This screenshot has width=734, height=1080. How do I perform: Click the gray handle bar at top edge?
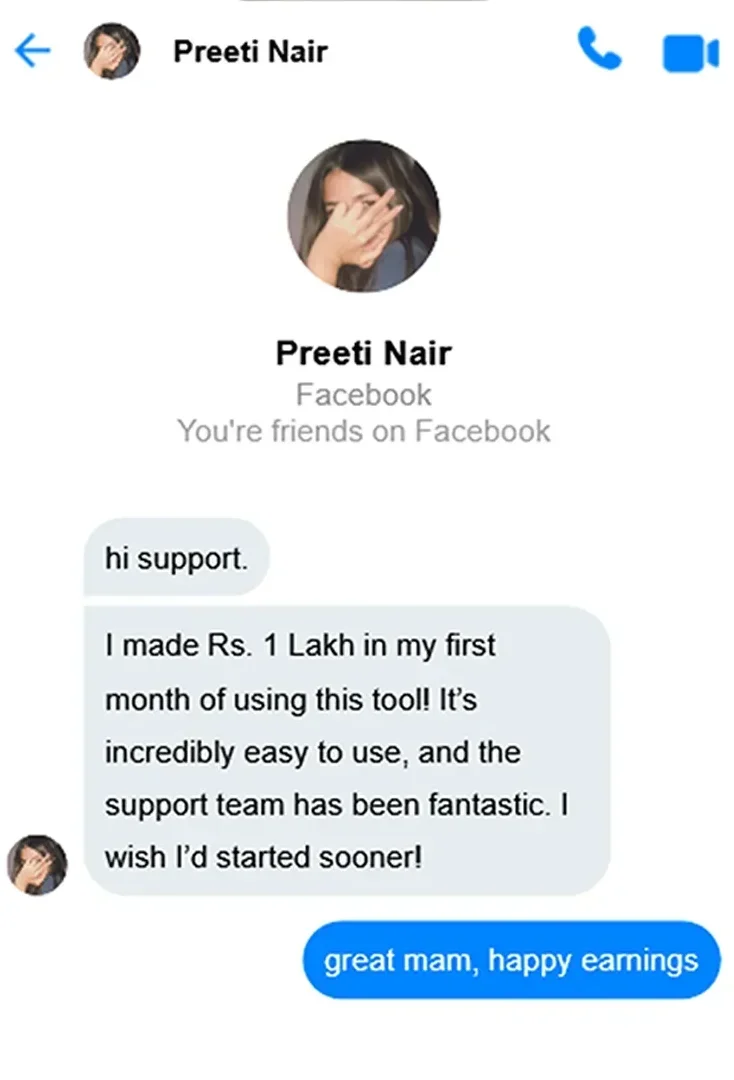coord(366,3)
